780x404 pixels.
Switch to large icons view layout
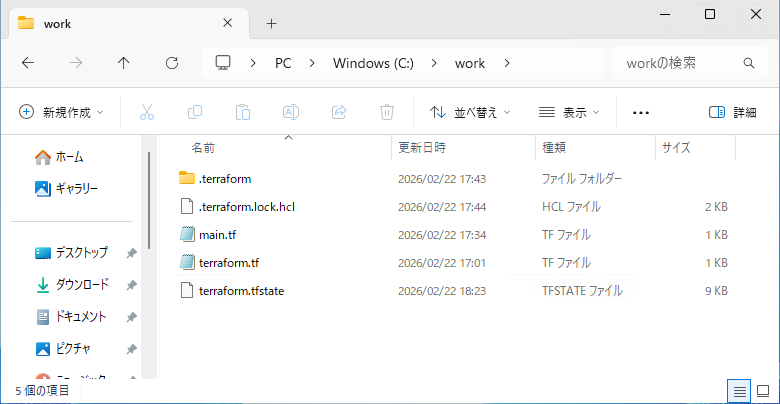point(763,390)
